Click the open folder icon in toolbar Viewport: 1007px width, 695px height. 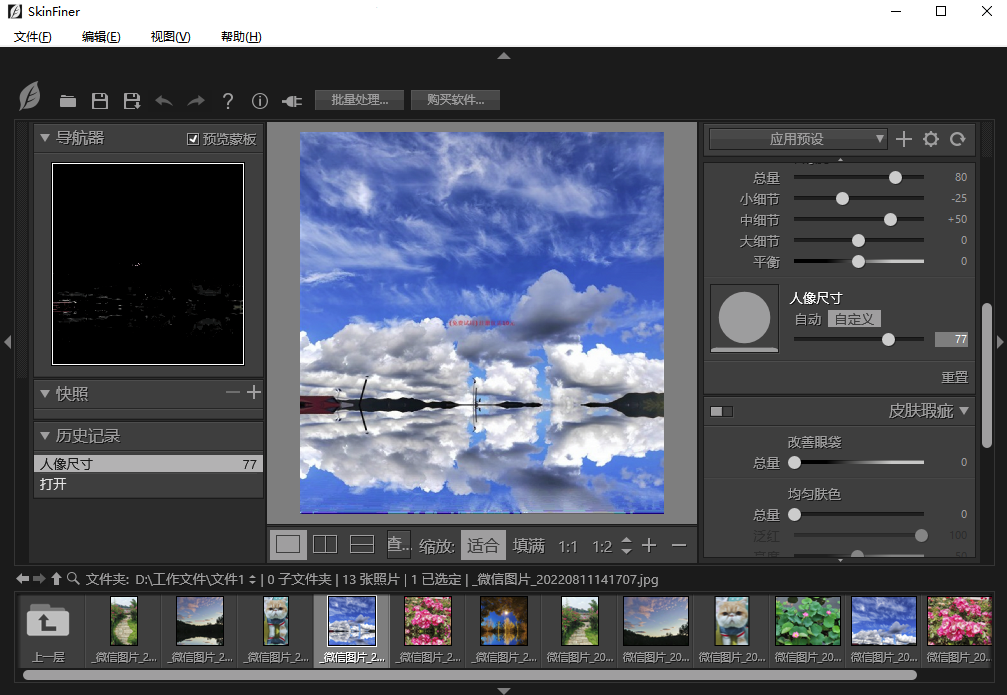pos(68,101)
